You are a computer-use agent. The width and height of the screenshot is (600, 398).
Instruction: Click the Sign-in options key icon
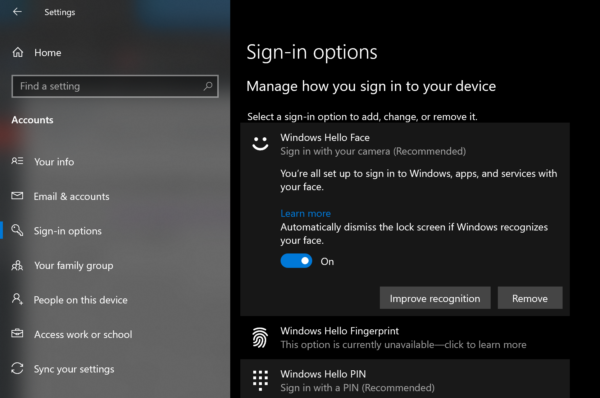coord(17,230)
